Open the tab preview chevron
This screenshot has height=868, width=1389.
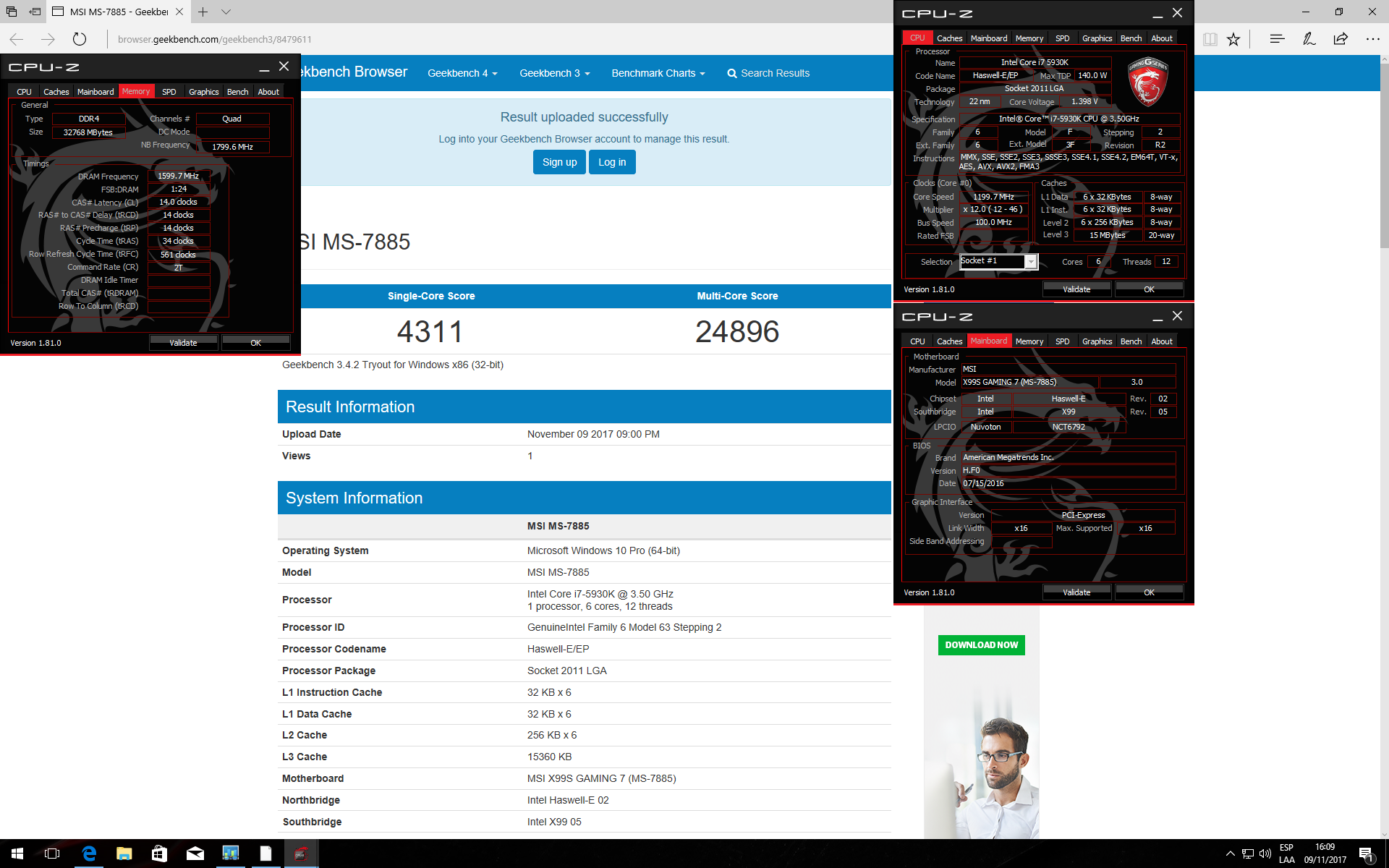tap(226, 12)
